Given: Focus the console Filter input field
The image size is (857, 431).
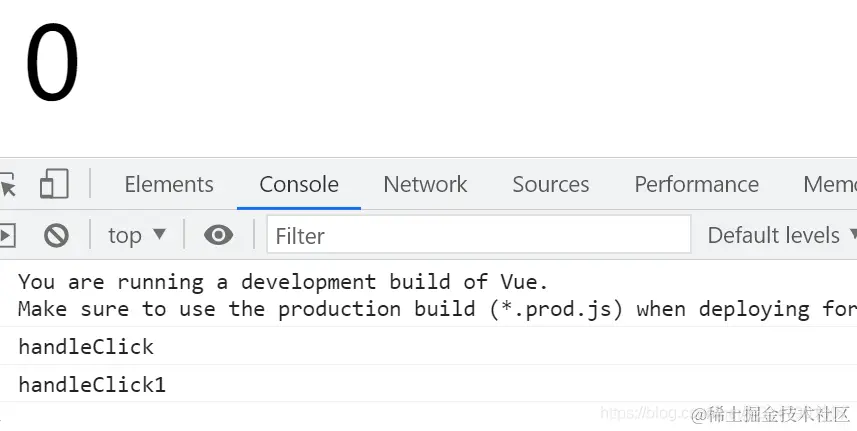Looking at the screenshot, I should 478,235.
